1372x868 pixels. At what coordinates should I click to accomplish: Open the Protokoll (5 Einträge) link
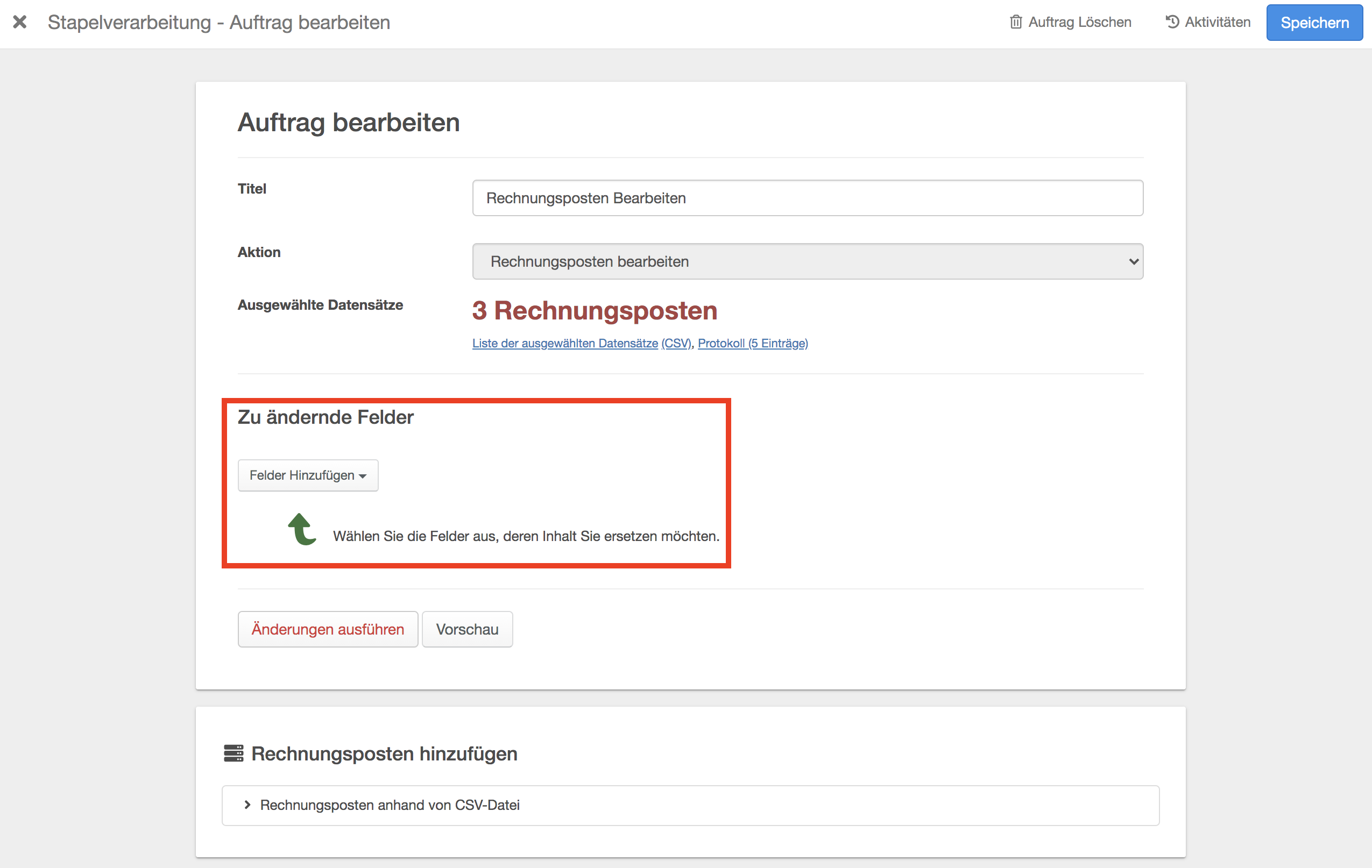(753, 344)
